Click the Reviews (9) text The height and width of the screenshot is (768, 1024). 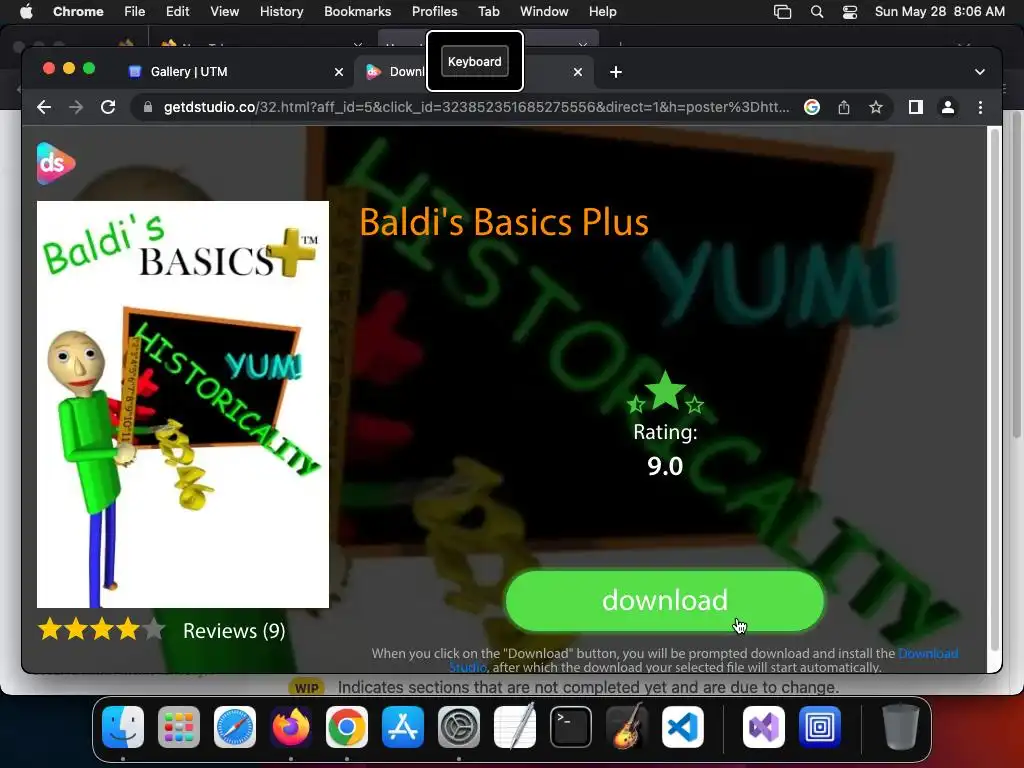(x=234, y=631)
